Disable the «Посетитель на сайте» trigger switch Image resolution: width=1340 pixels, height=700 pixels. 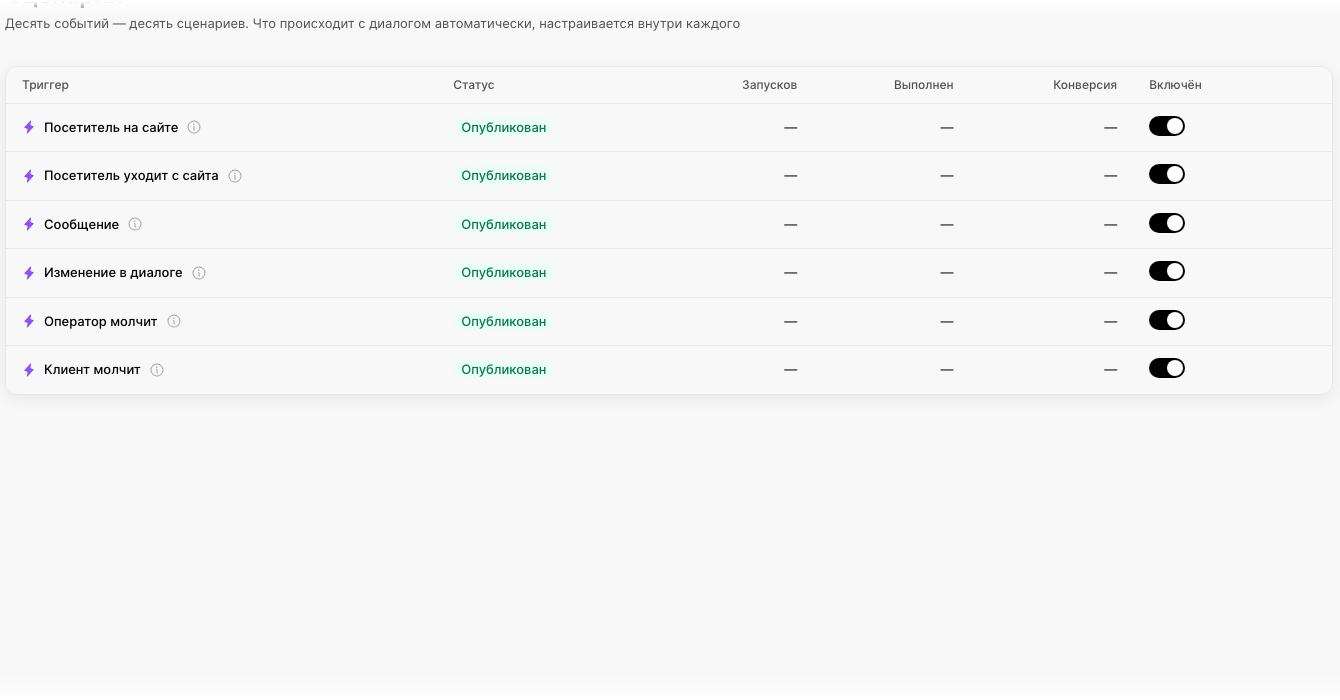[1167, 126]
